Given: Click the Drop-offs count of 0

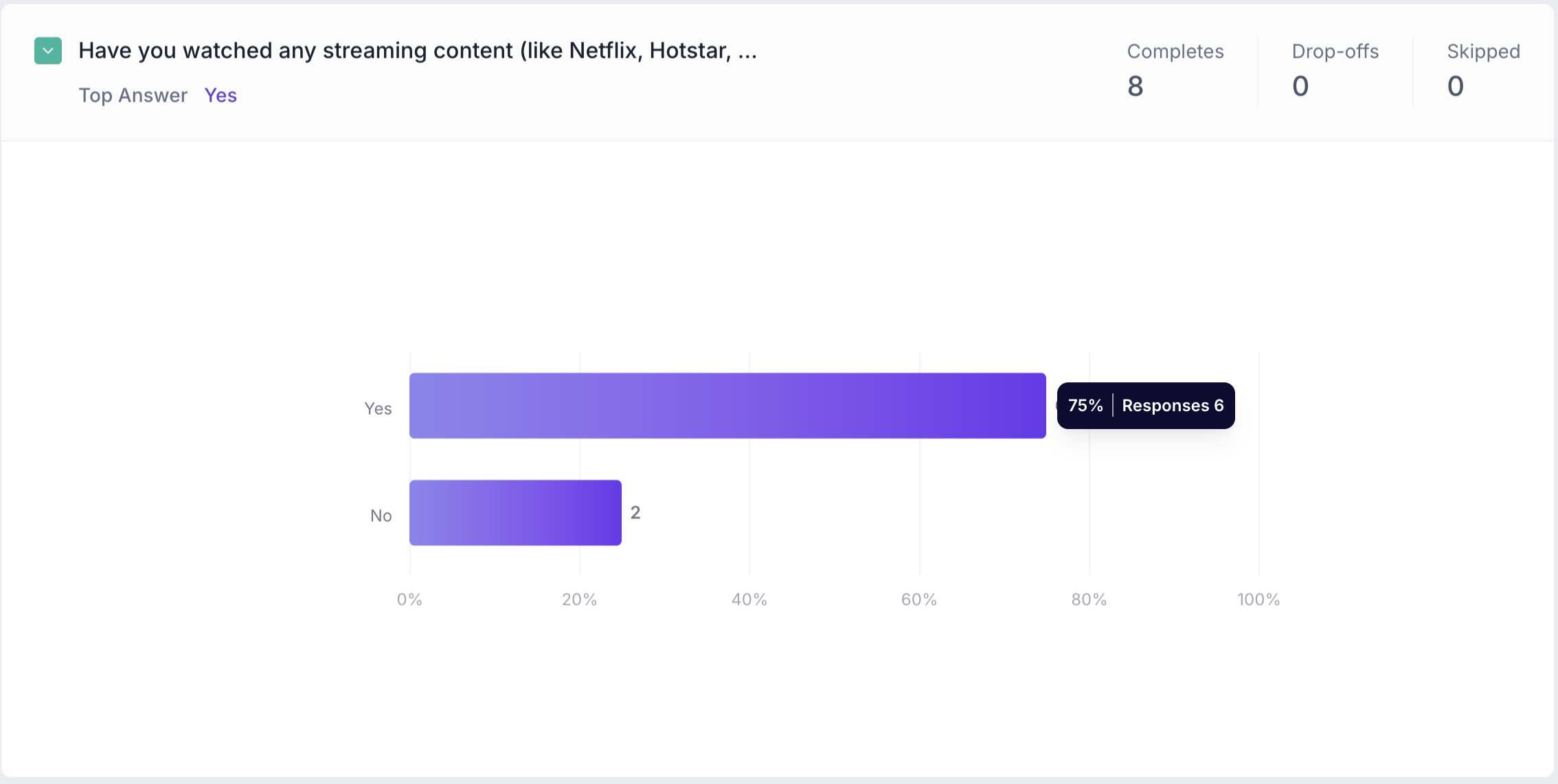Looking at the screenshot, I should (1300, 87).
